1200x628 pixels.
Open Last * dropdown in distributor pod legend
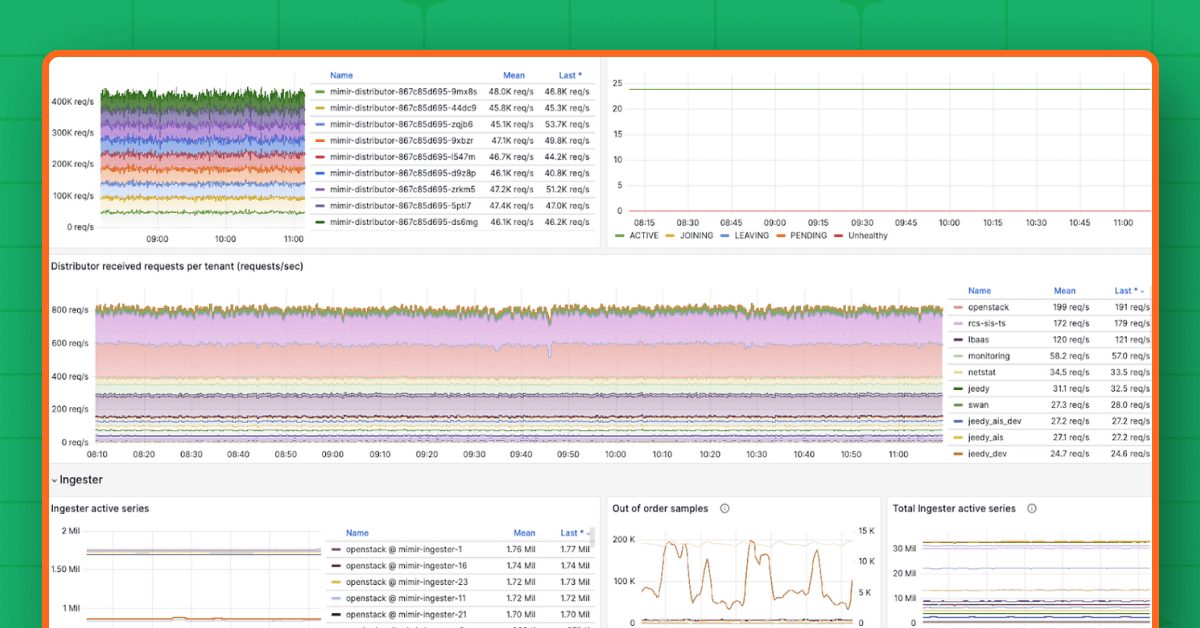tap(568, 75)
